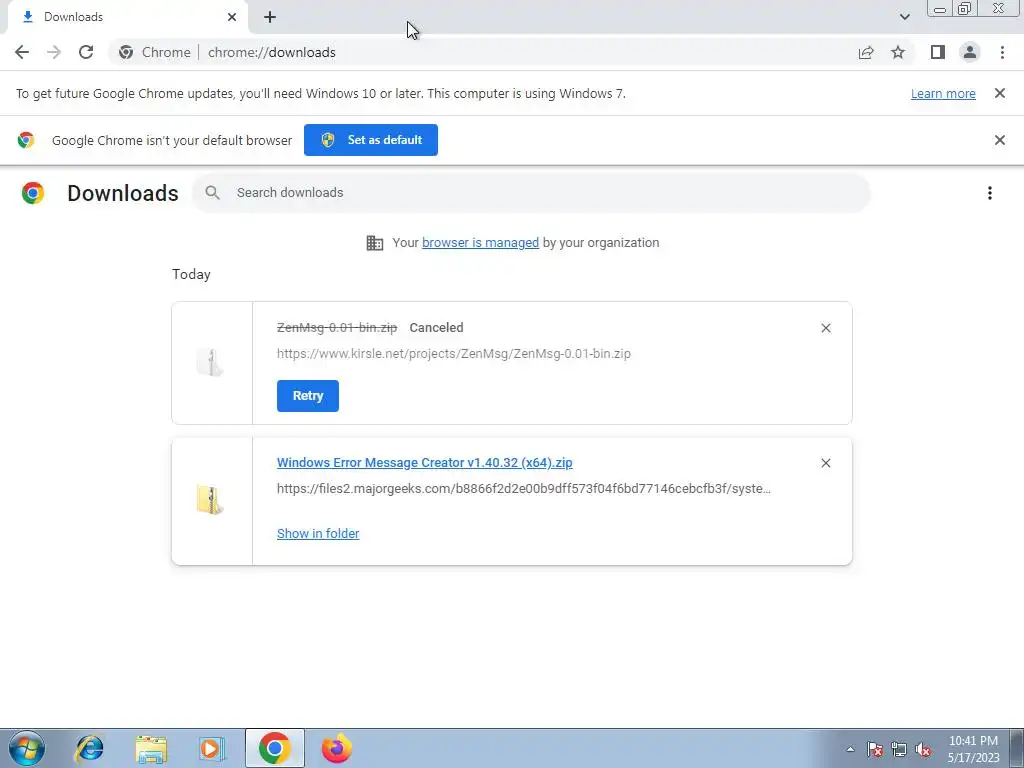Click the muted volume tray icon

pyautogui.click(x=923, y=749)
